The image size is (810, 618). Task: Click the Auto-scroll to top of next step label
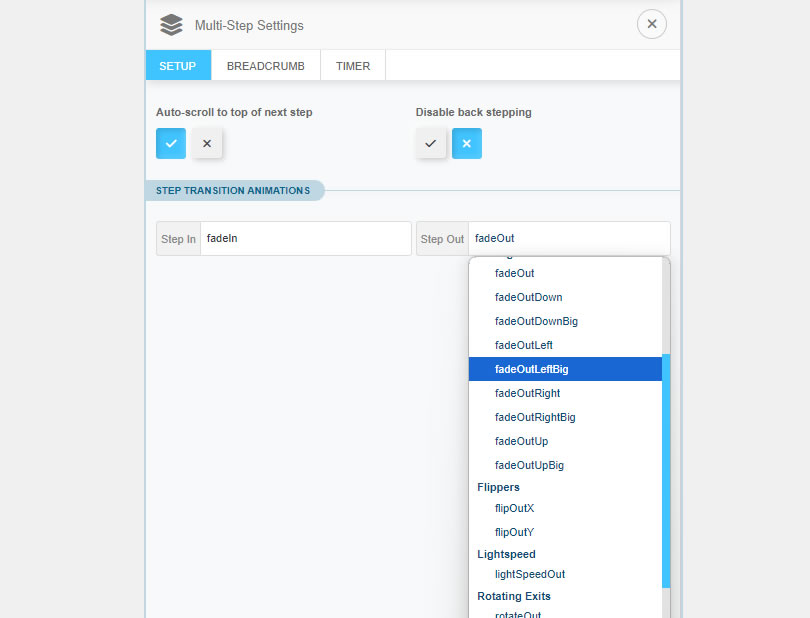234,112
